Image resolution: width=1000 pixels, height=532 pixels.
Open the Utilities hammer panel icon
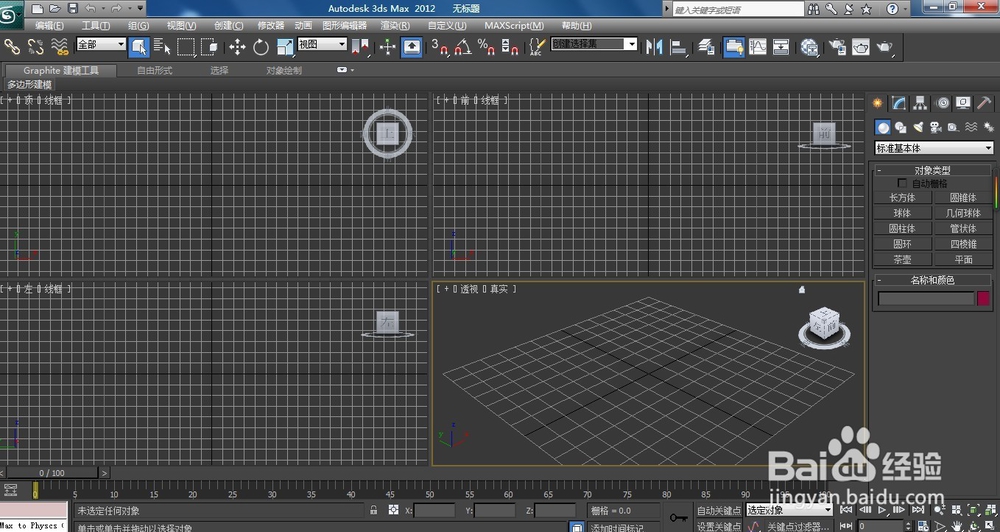(x=984, y=103)
